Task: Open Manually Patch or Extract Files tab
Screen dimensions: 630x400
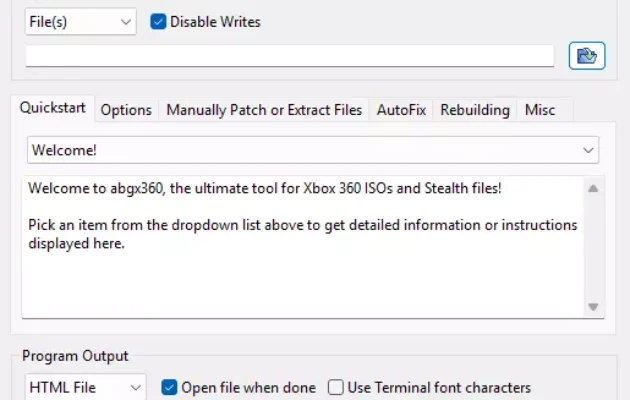Action: (264, 110)
